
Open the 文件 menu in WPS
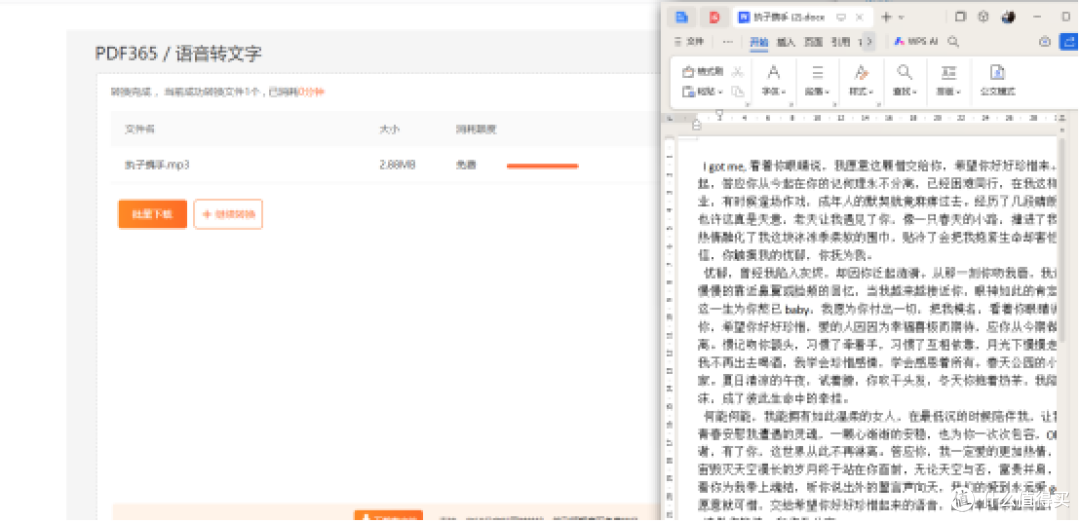click(x=689, y=41)
